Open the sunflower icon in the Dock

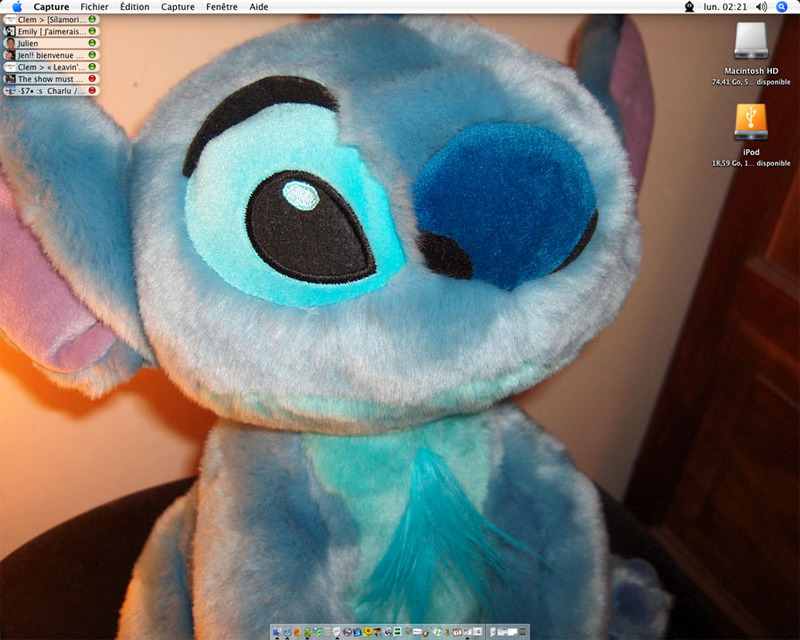(367, 631)
